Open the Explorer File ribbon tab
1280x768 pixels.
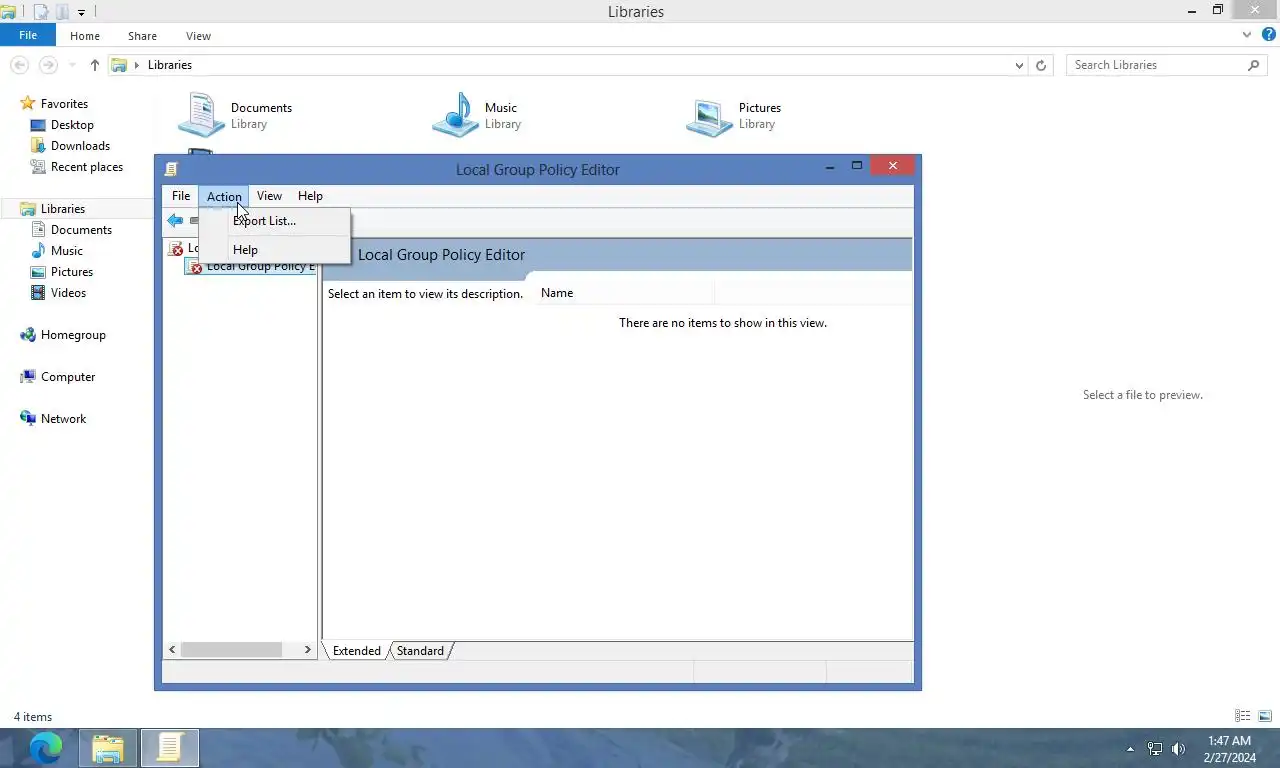[28, 35]
